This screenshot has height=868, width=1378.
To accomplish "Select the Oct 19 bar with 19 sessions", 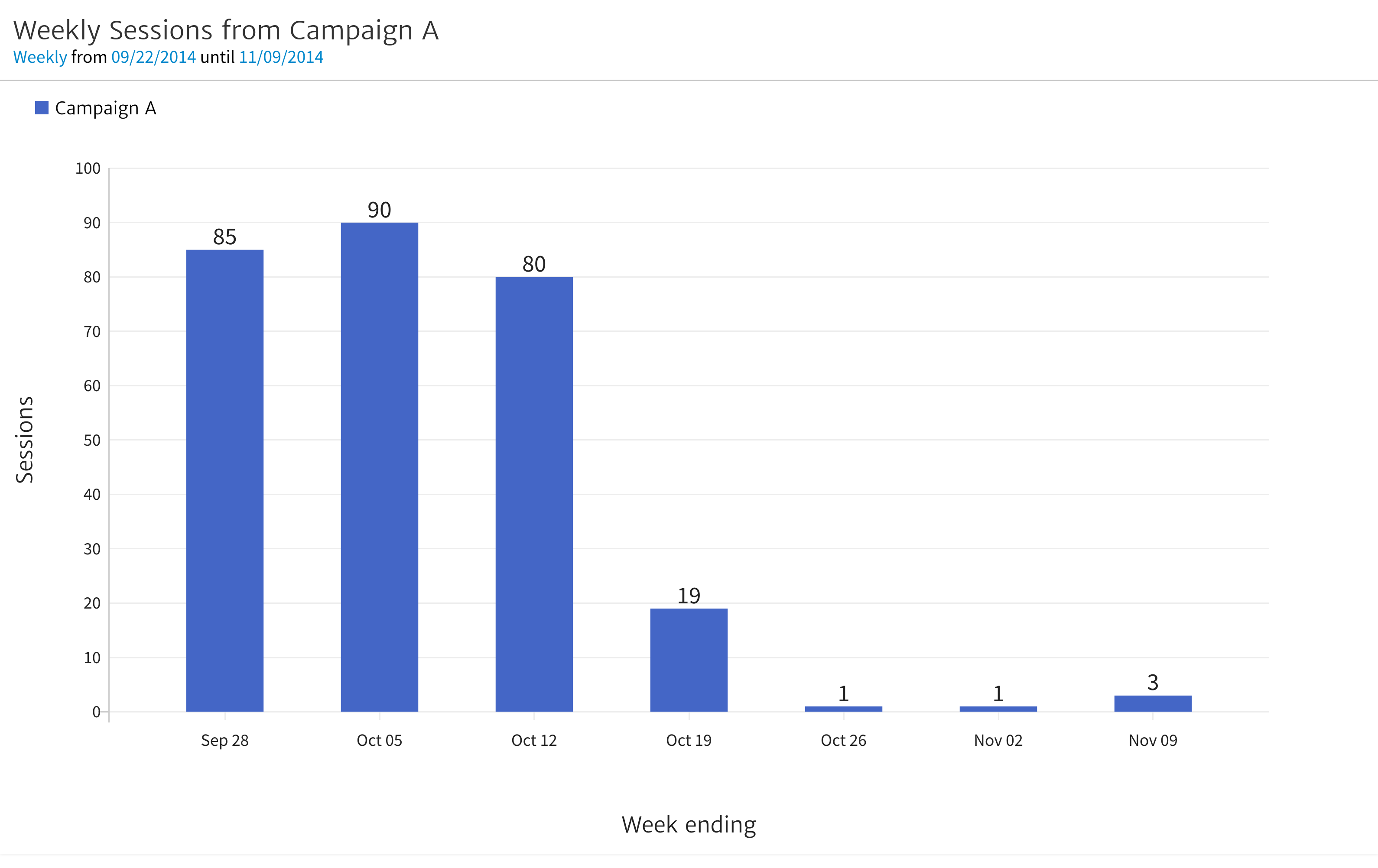I will 689,660.
